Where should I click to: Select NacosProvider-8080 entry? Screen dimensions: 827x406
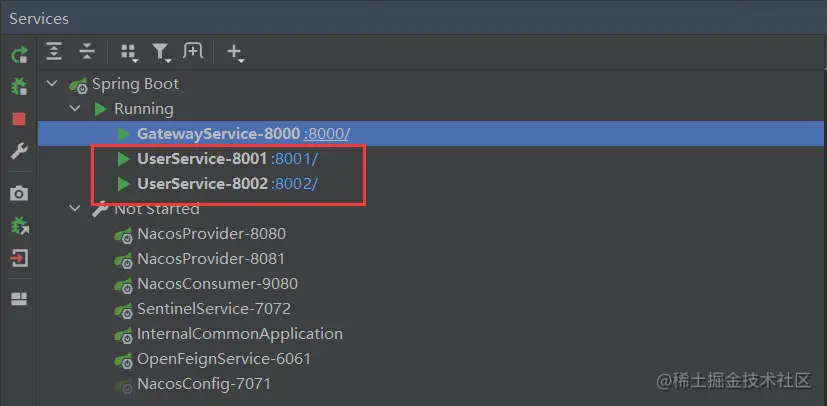point(211,234)
